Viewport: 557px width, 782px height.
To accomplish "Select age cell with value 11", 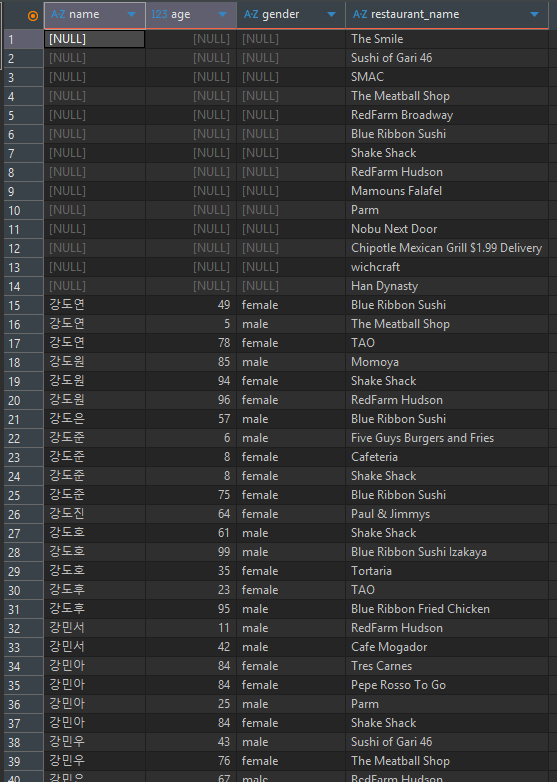I will (x=191, y=628).
